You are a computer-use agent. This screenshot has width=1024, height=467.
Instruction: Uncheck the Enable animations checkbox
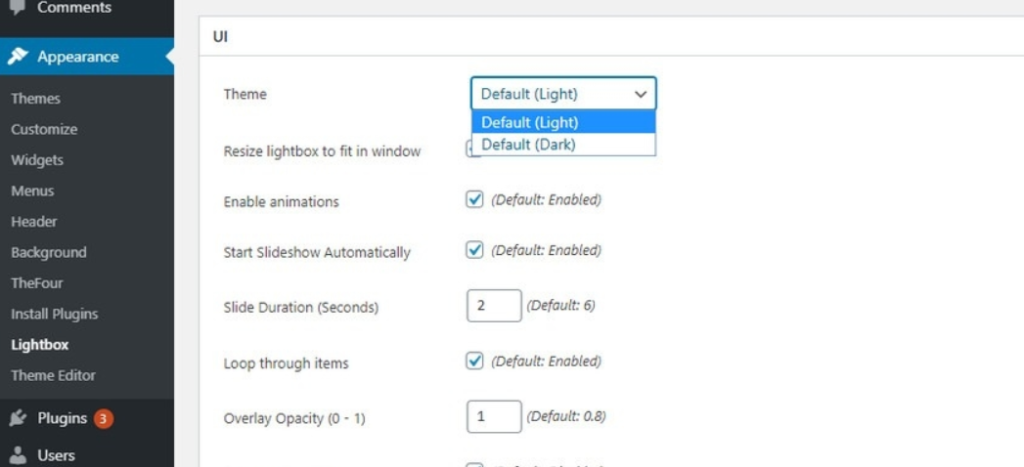474,200
